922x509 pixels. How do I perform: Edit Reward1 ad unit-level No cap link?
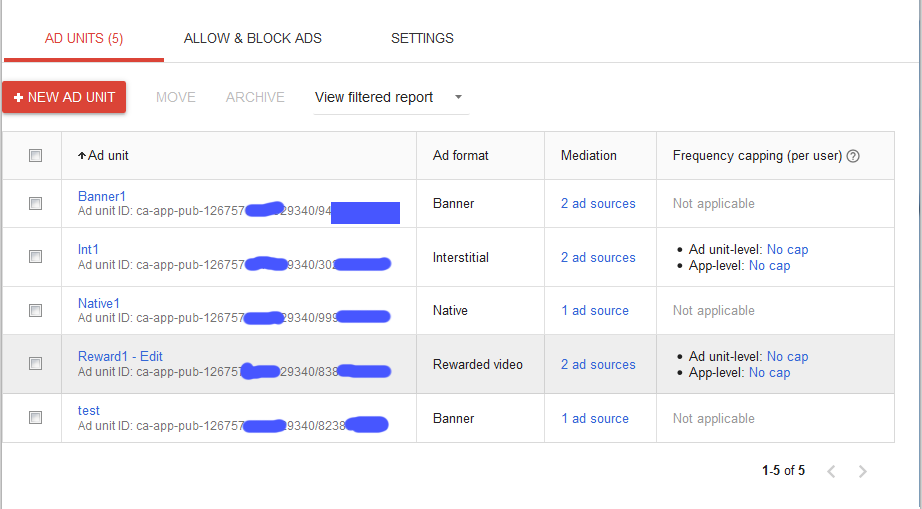787,356
